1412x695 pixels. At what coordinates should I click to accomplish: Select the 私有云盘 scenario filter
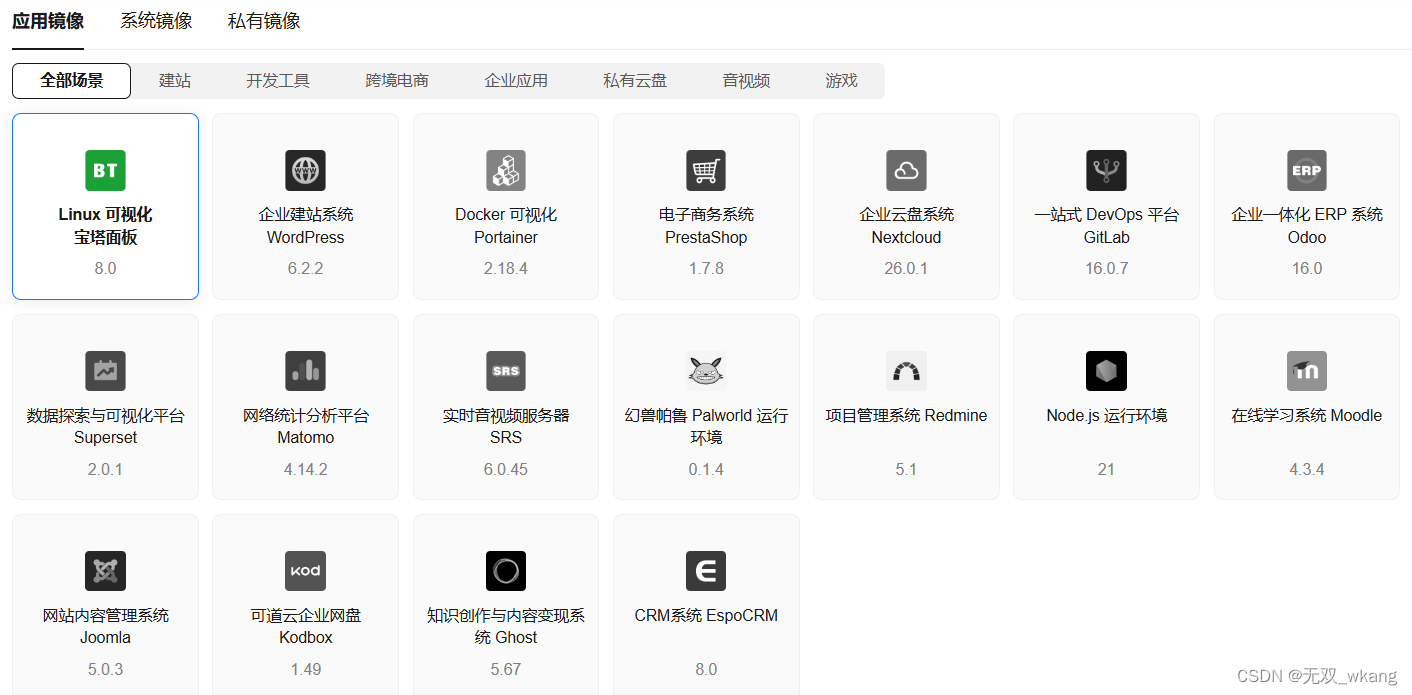pyautogui.click(x=635, y=81)
